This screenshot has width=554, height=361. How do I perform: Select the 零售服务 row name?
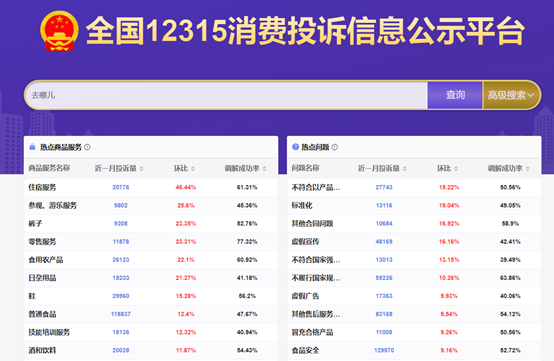coord(42,242)
